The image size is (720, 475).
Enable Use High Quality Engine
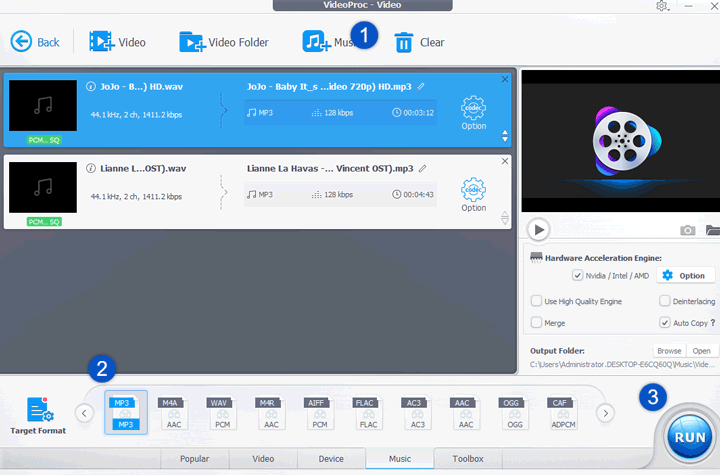(536, 301)
